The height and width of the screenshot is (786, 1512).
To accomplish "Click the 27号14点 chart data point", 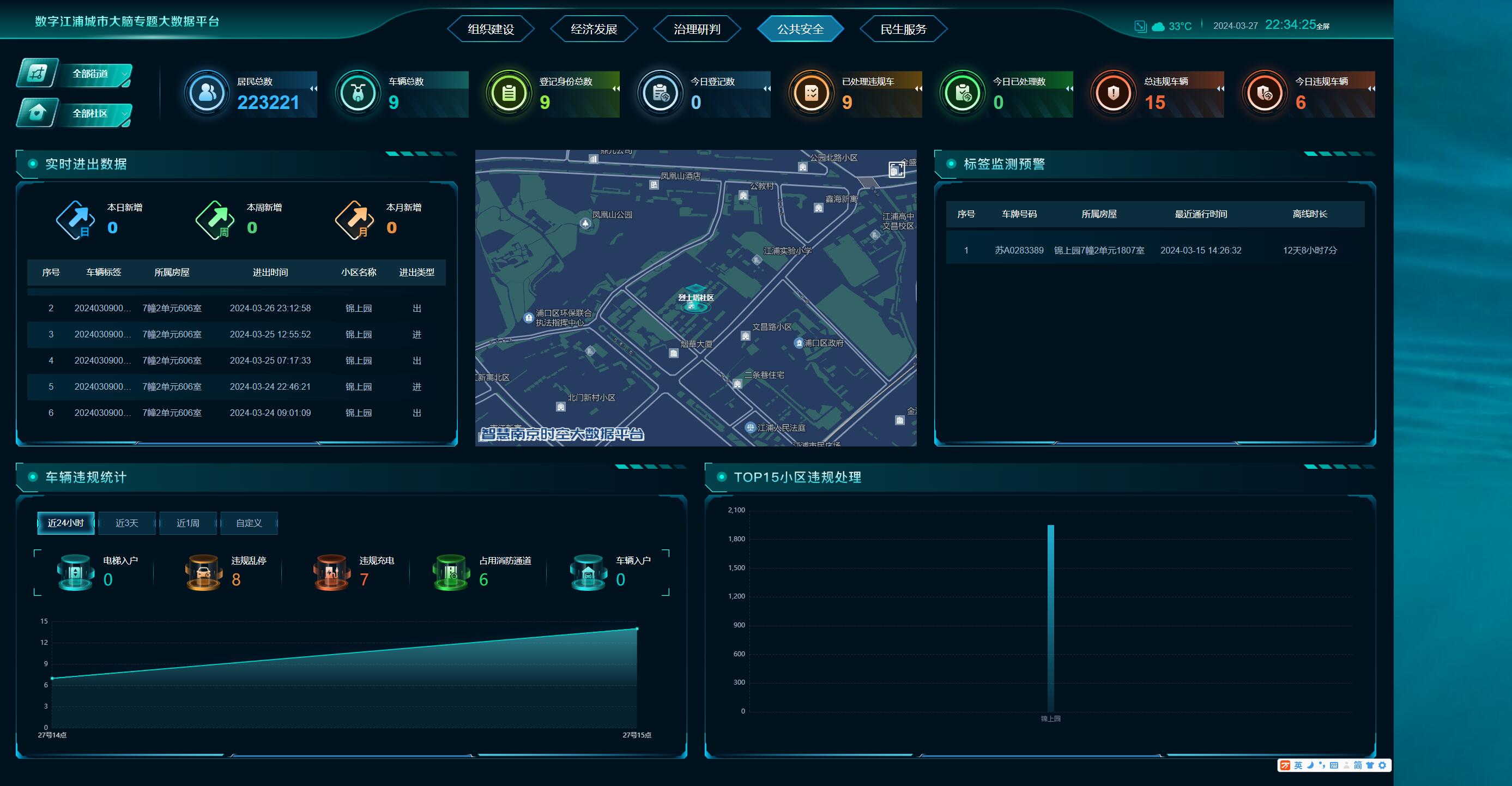I will [x=52, y=679].
